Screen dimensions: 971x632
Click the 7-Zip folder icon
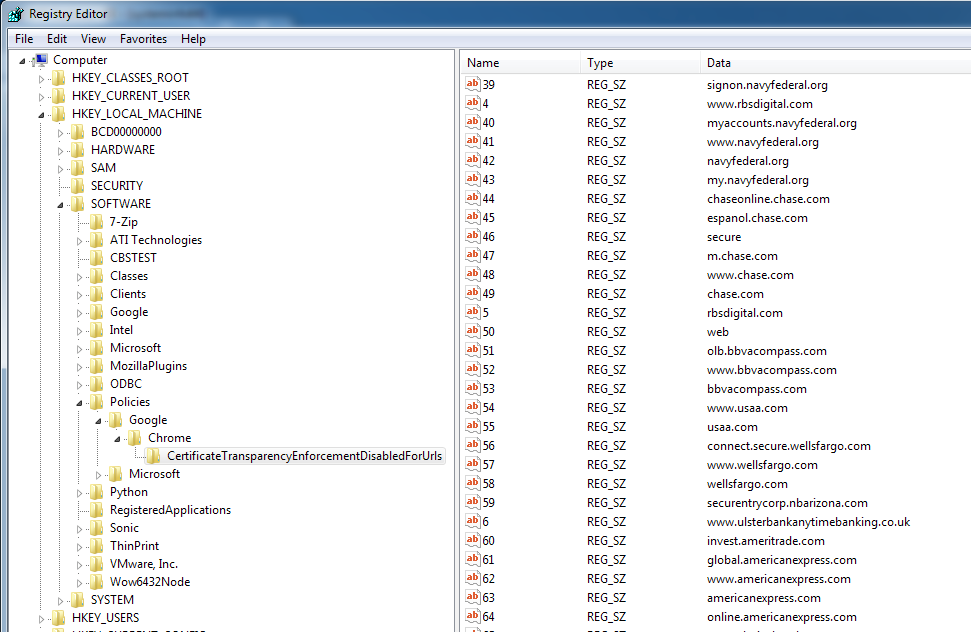click(x=97, y=222)
